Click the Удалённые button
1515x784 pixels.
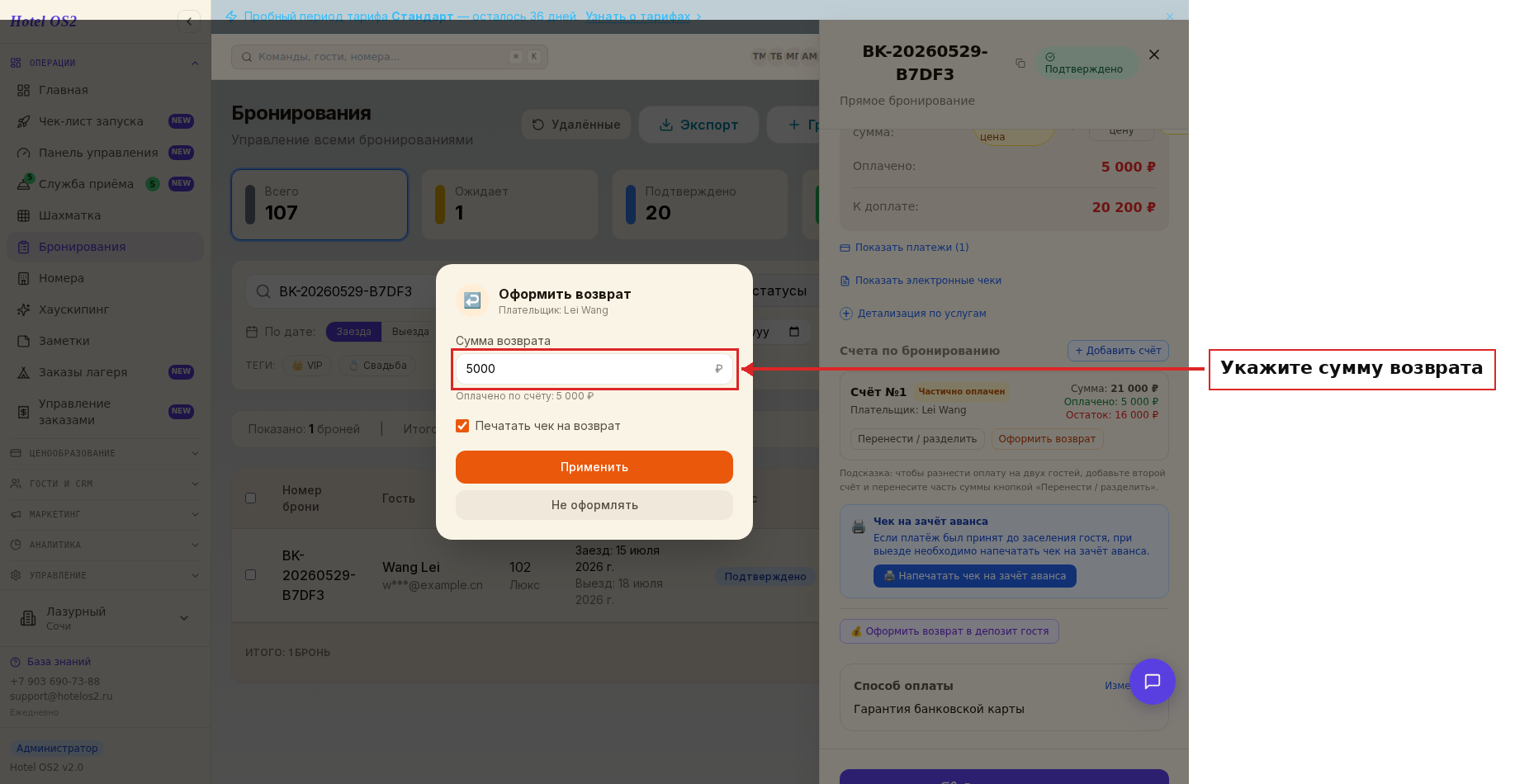click(576, 125)
